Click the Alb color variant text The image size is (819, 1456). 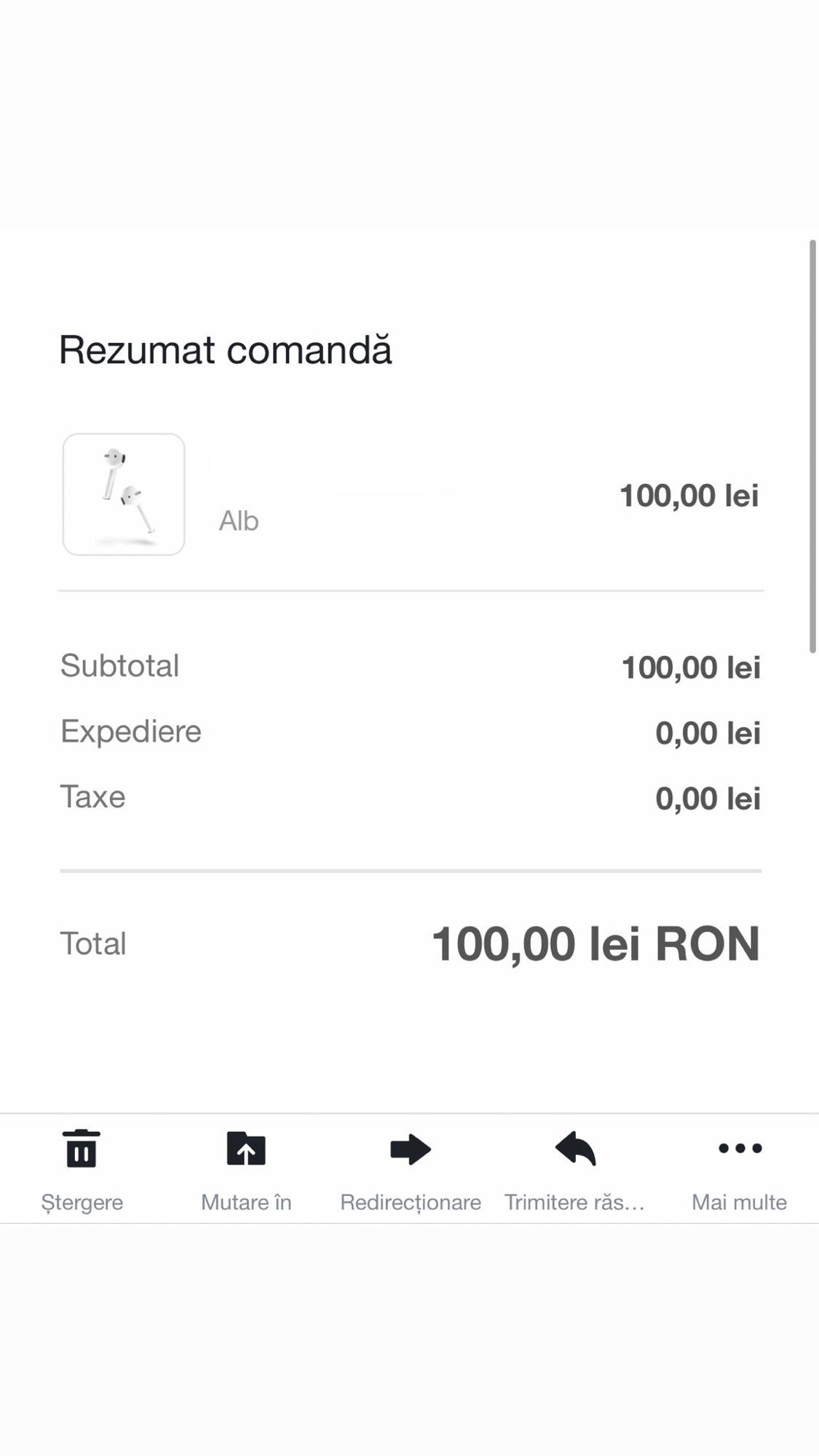coord(239,521)
